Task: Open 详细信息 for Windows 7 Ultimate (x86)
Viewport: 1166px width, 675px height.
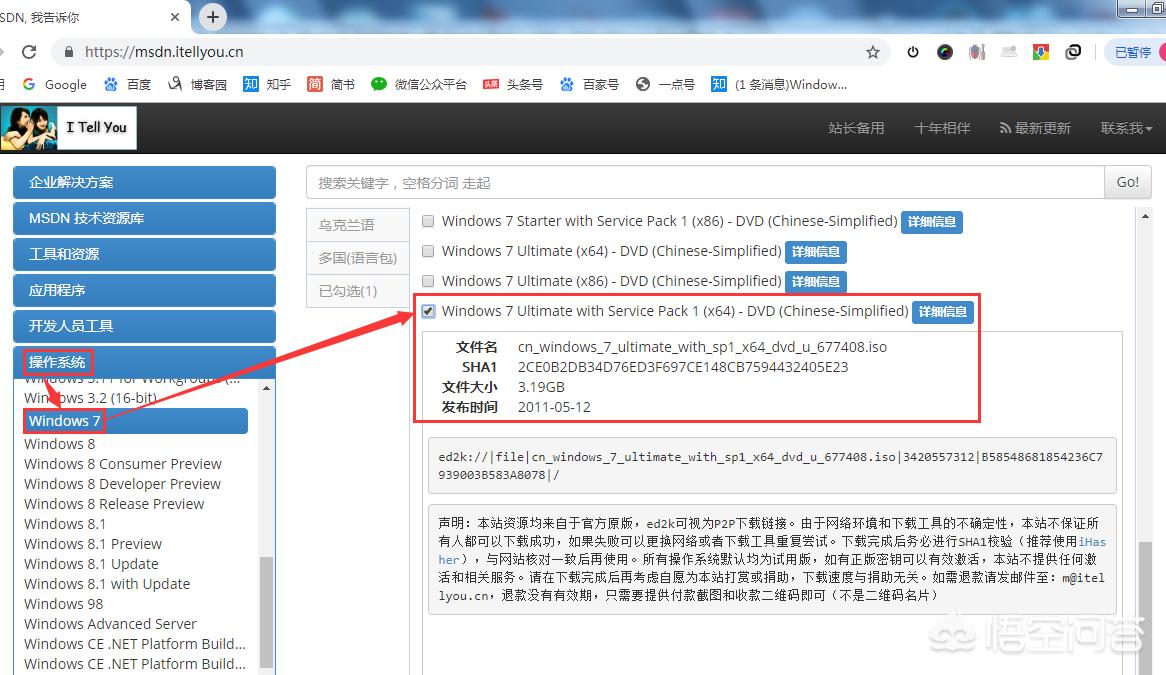Action: 816,282
